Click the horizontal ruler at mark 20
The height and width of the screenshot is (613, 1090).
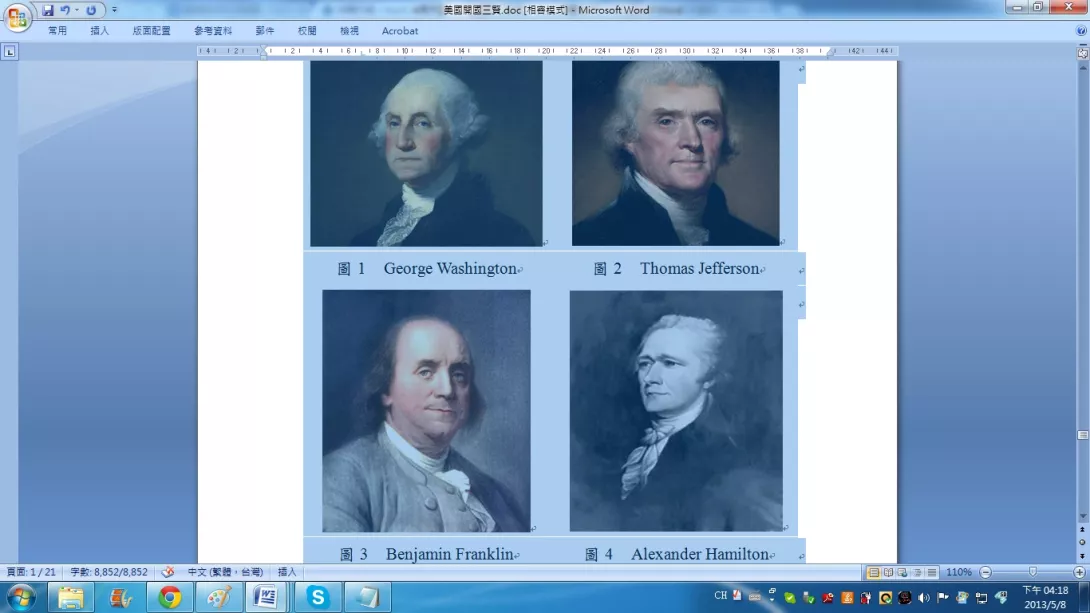(x=546, y=51)
